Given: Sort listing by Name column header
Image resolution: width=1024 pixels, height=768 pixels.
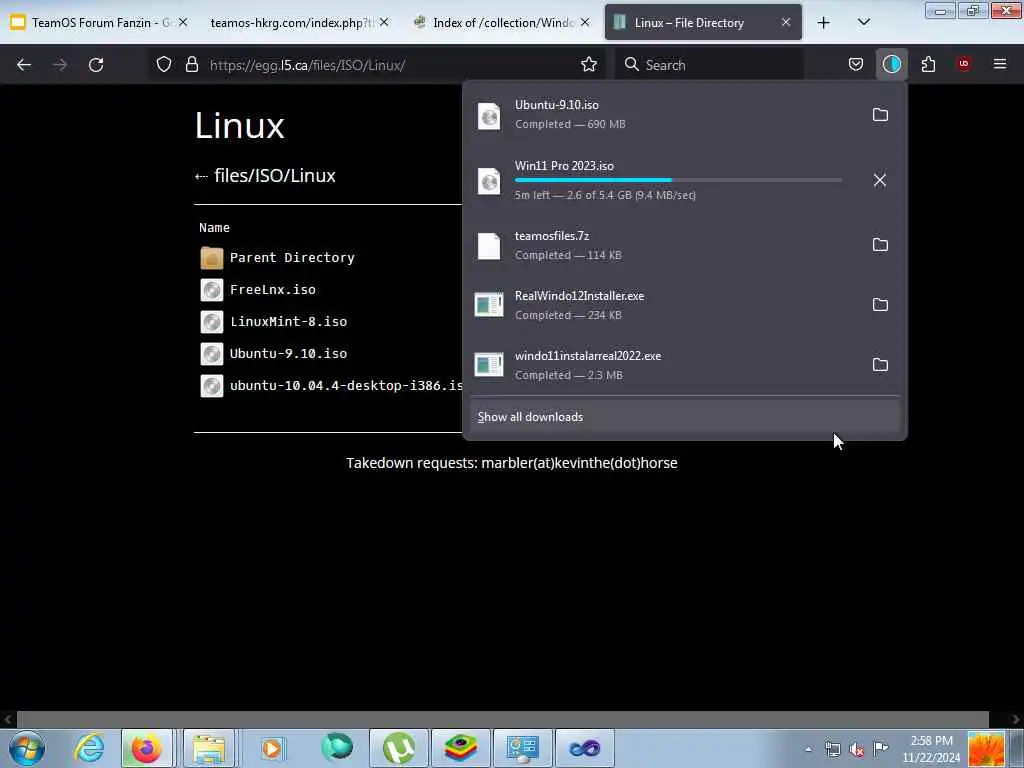Looking at the screenshot, I should (214, 227).
